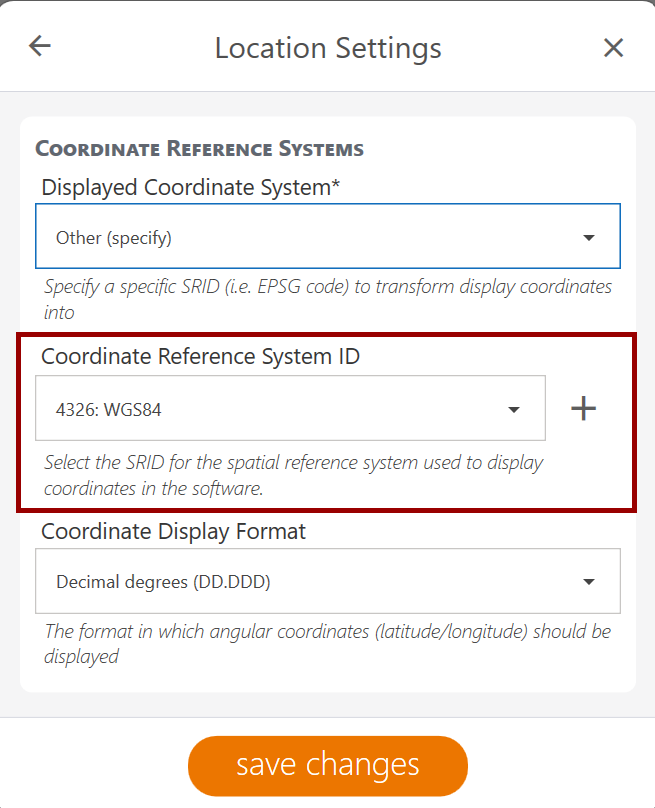This screenshot has height=808, width=655.
Task: Select the 'Coordinate Reference Systems' section heading
Action: click(x=200, y=149)
